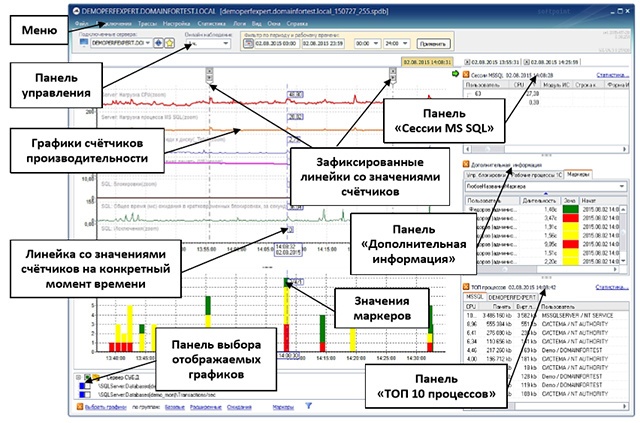Viewport: 640px width, 423px height.
Task: Open the ЛюбоеНазваниеМаркера dropdown
Action: tap(622, 187)
